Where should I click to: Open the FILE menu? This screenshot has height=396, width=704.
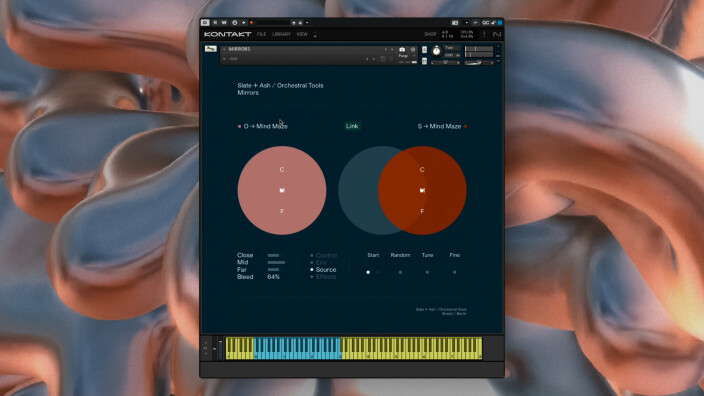tap(261, 34)
